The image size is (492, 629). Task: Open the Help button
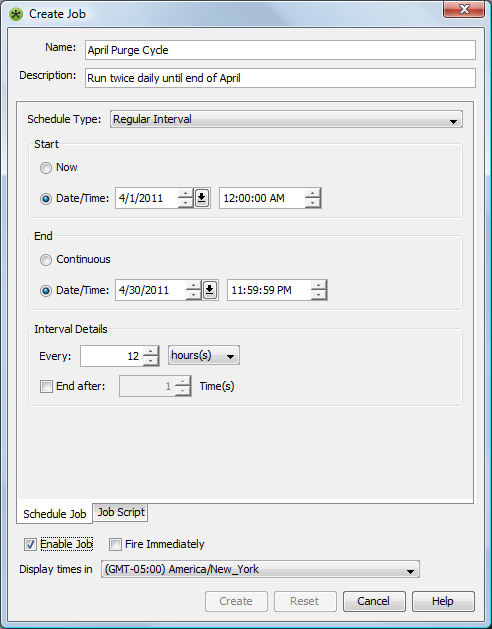443,601
